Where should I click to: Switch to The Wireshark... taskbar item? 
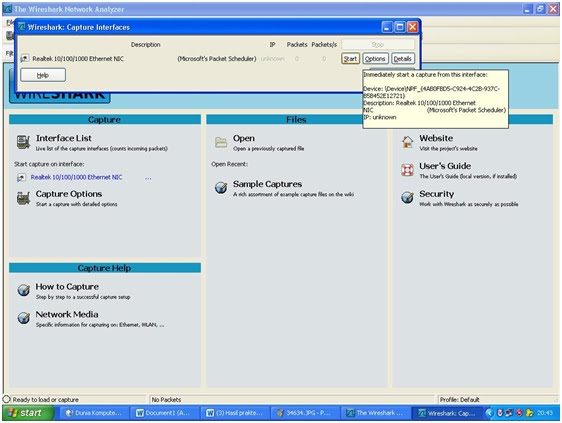[x=375, y=413]
